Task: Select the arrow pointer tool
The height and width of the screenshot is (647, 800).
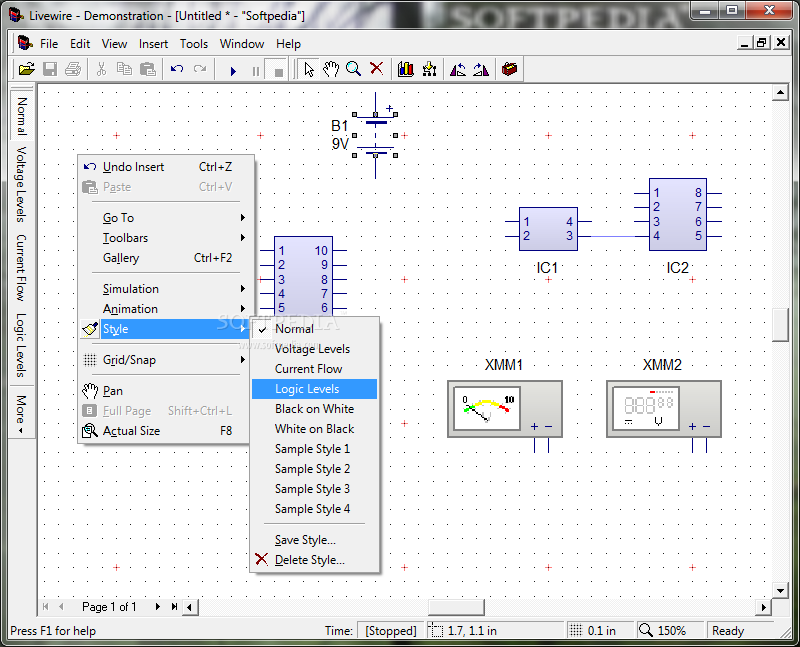Action: click(309, 69)
